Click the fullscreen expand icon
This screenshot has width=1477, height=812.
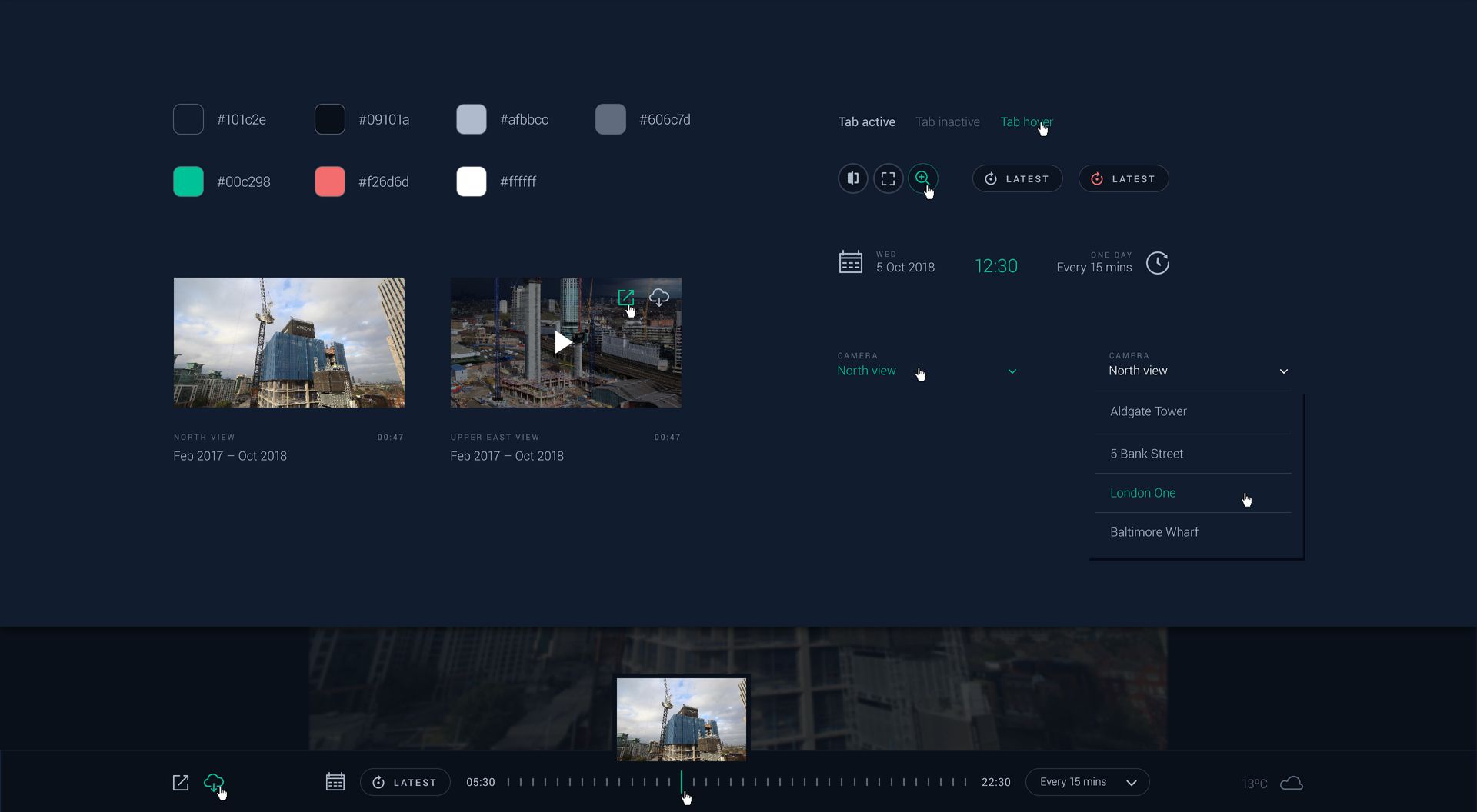(888, 178)
